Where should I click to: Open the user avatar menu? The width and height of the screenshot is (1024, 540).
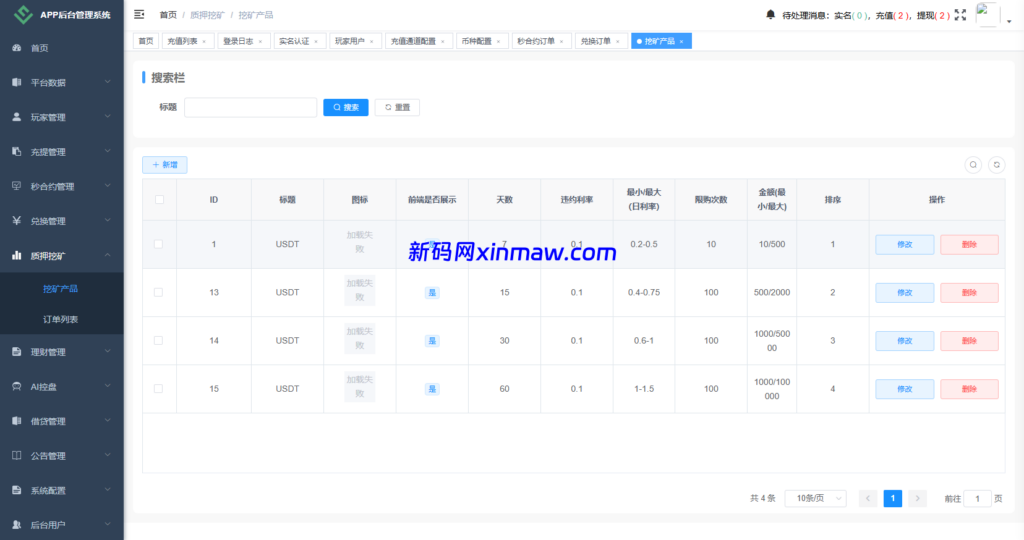987,14
